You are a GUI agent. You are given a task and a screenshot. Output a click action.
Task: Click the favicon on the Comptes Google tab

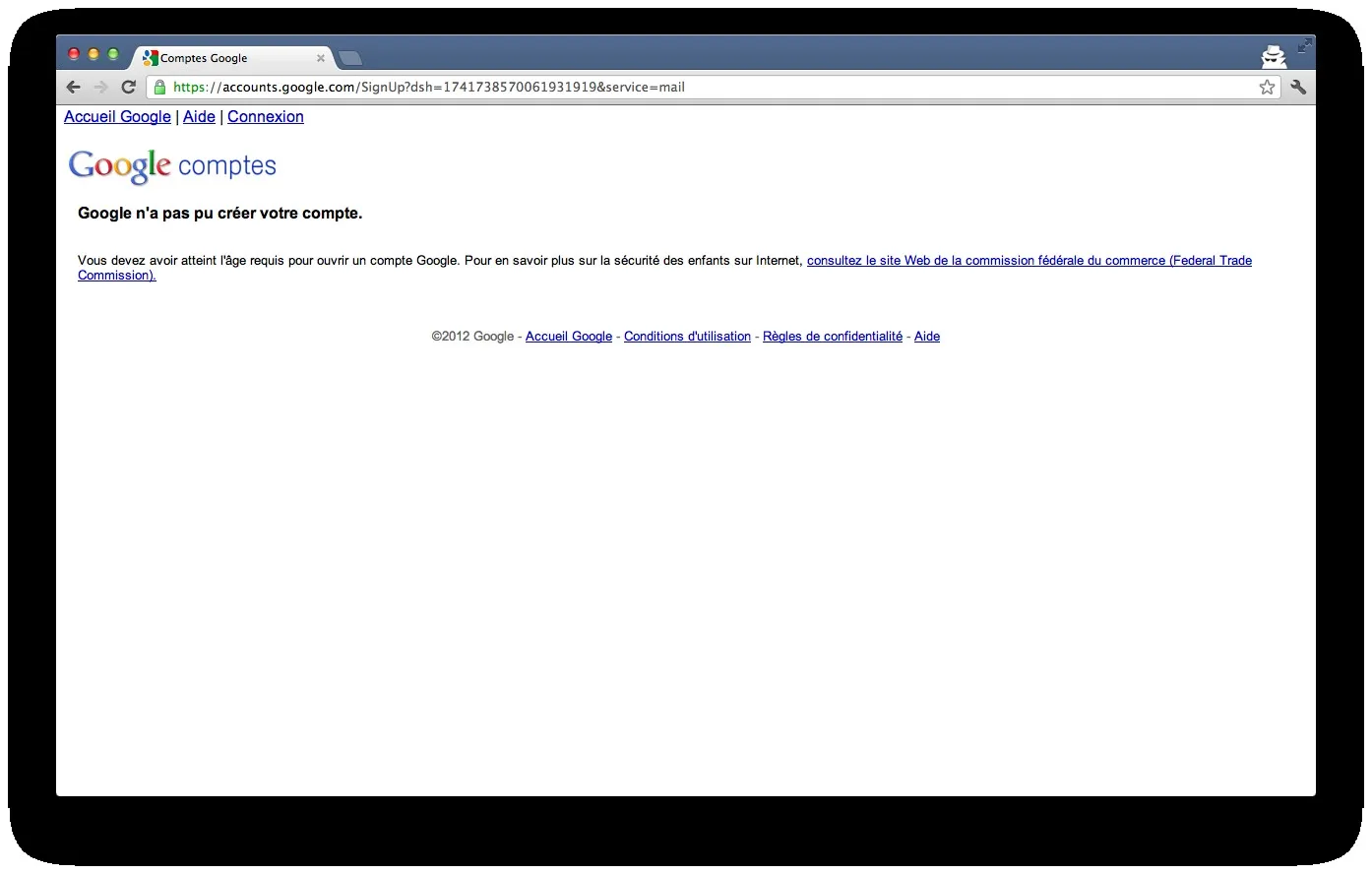pos(150,58)
